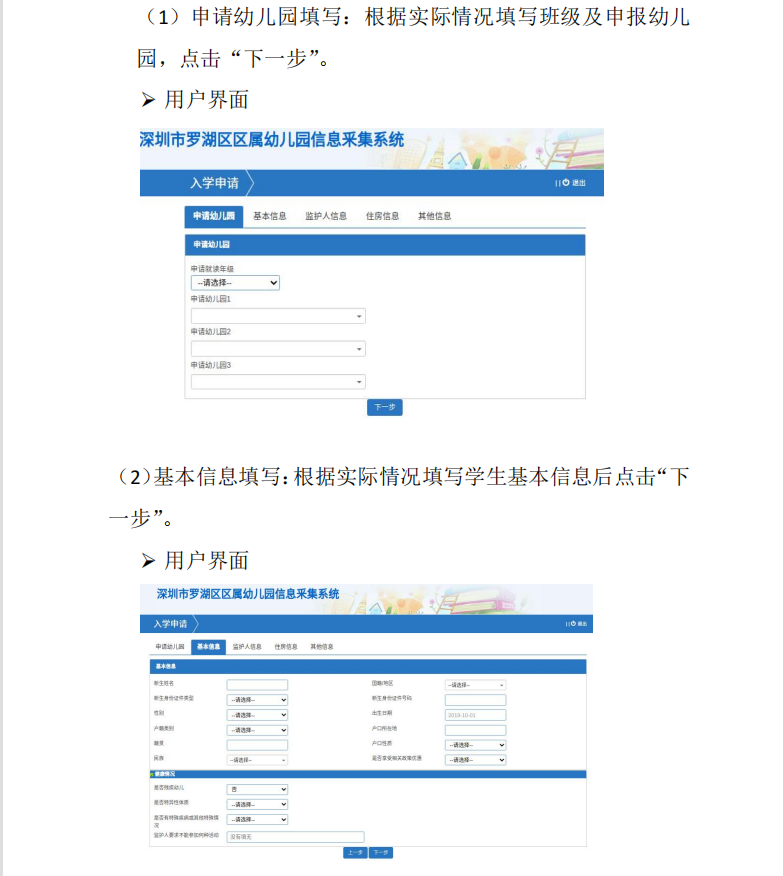
Task: Click the 健康情况 section header
Action: coord(368,774)
